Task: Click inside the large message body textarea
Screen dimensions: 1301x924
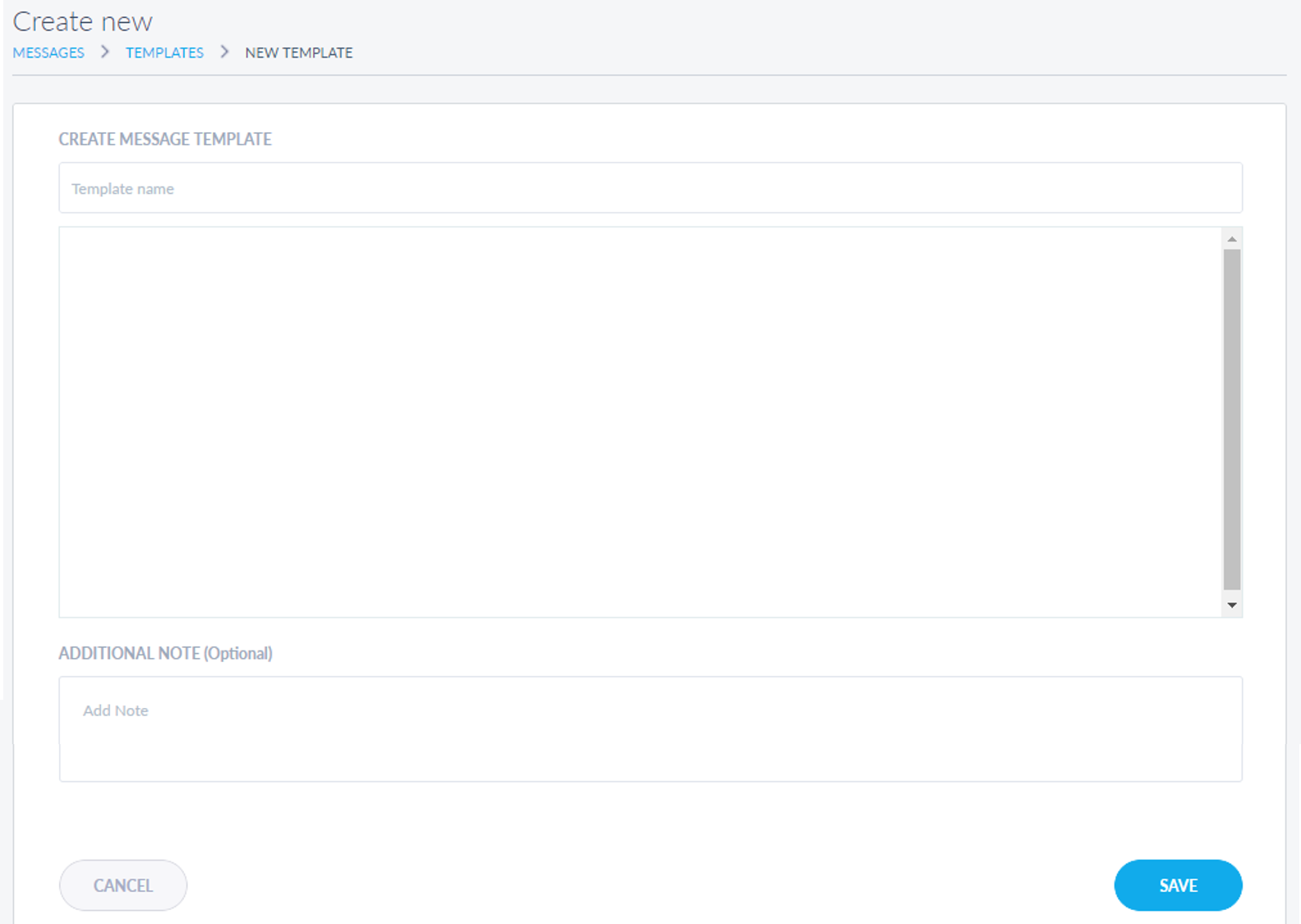Action: (x=641, y=421)
